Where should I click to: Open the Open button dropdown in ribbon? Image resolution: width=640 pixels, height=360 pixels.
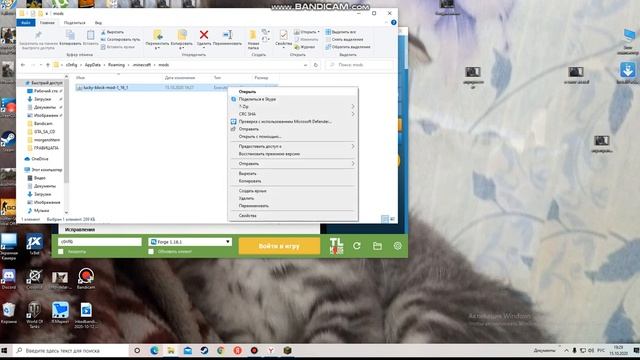(x=318, y=32)
